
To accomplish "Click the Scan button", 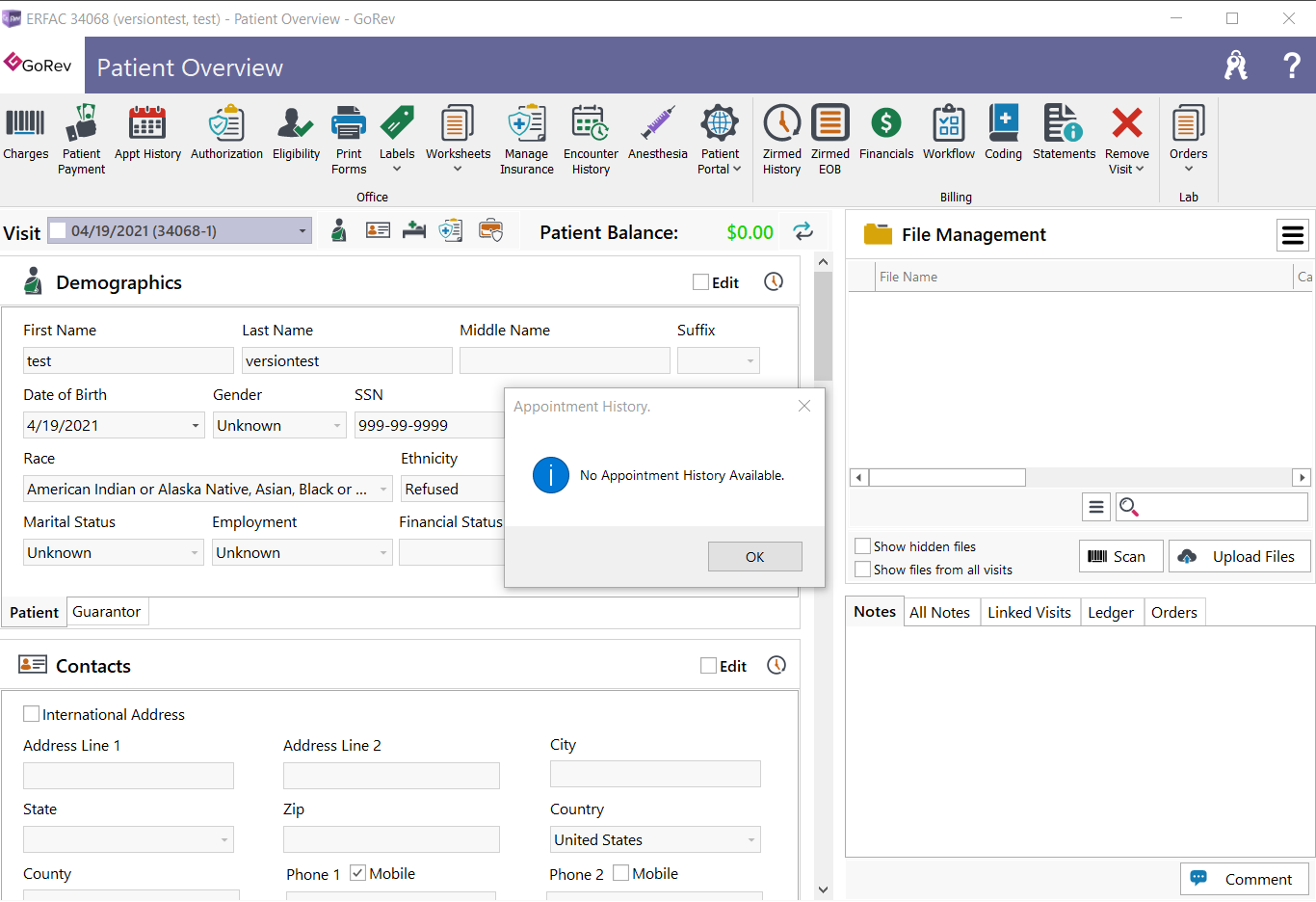I will click(1120, 556).
